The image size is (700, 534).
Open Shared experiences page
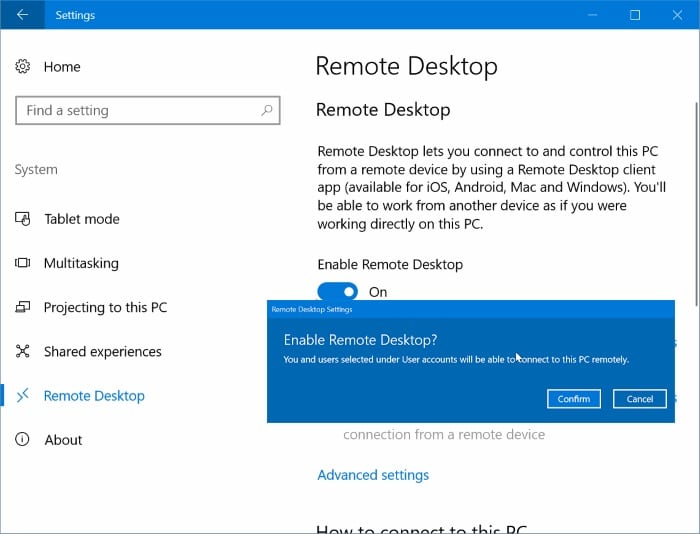pos(103,351)
